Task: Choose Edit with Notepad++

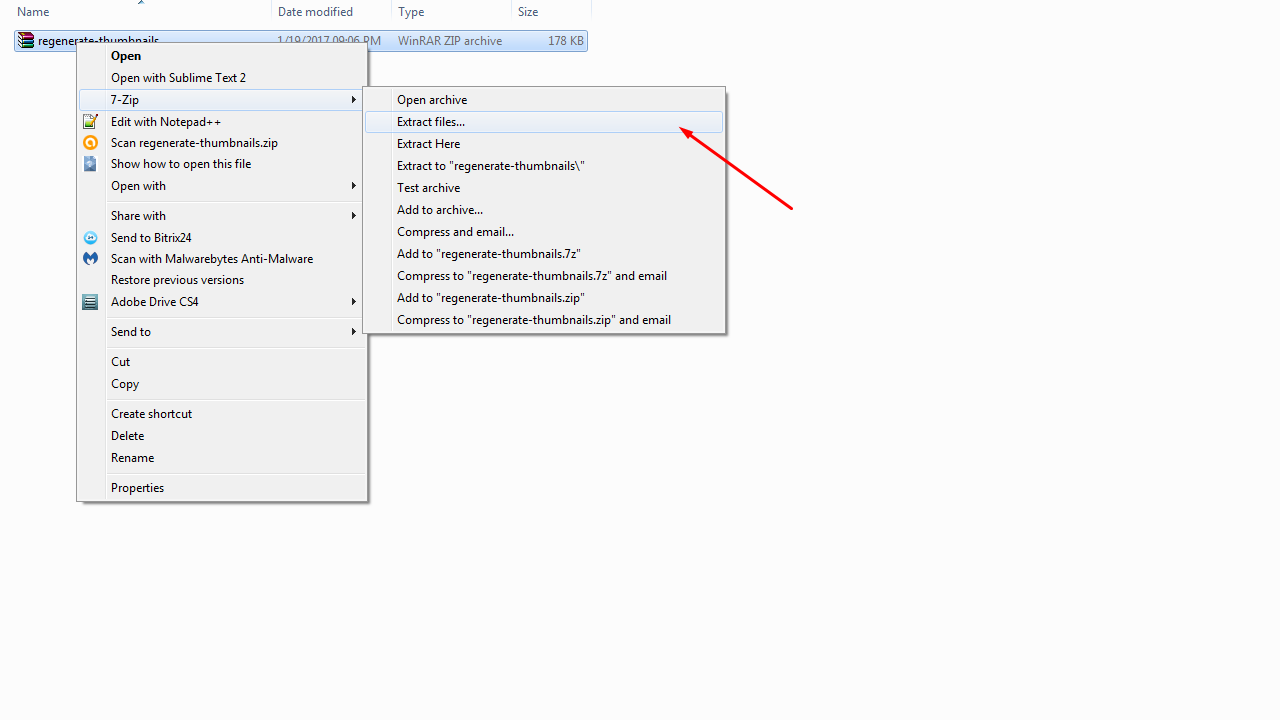Action: 222,122
